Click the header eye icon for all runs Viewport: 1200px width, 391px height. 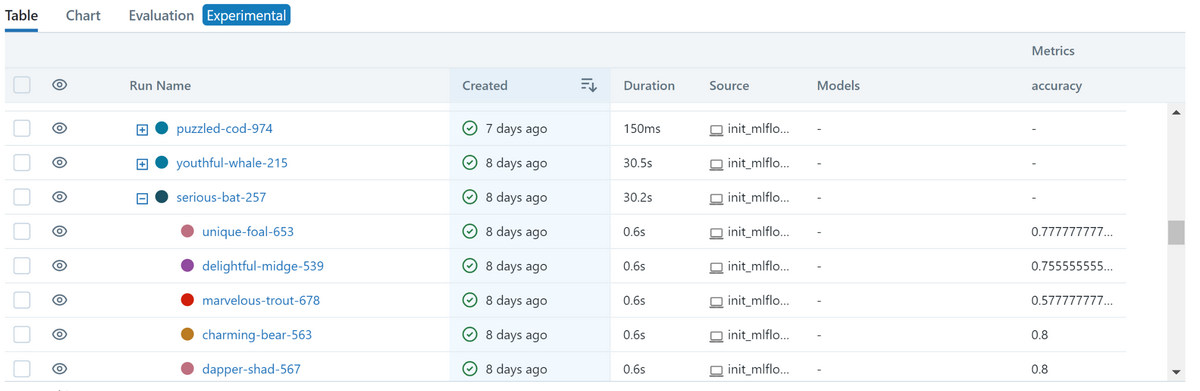[60, 85]
